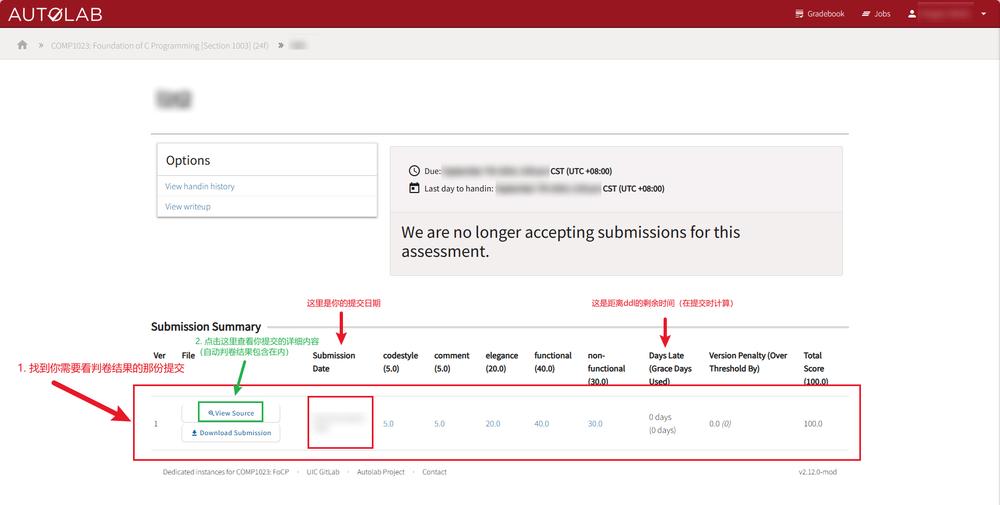Open codestyle score 5.0
The height and width of the screenshot is (505, 1000).
pyautogui.click(x=388, y=423)
